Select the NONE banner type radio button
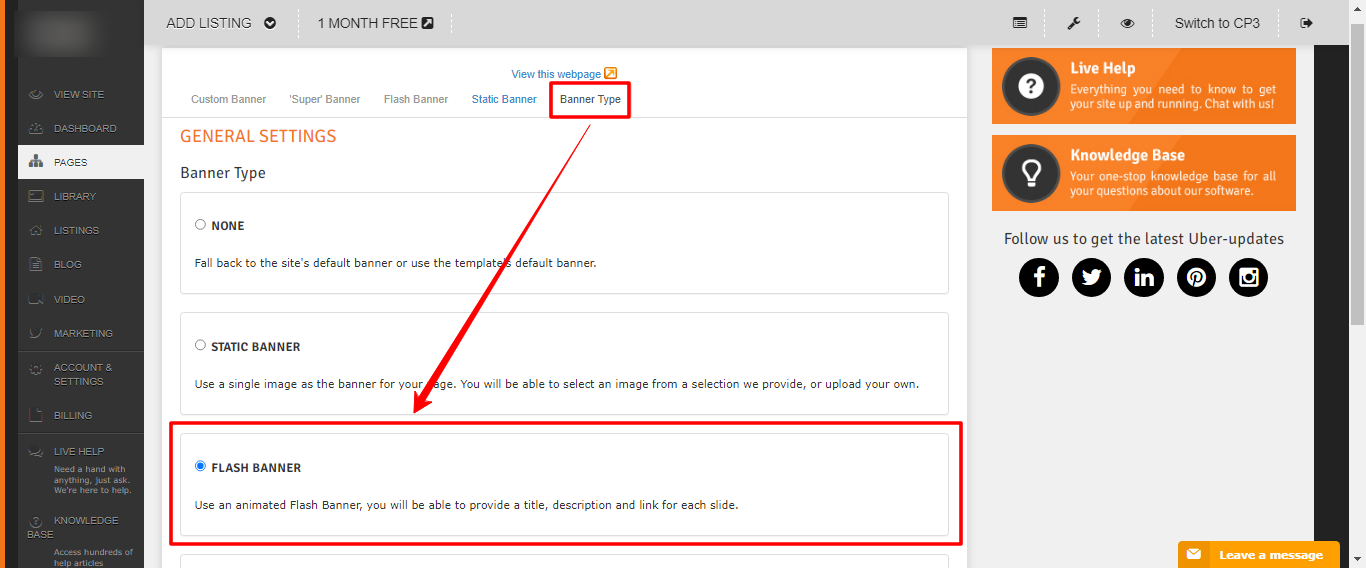 click(201, 225)
